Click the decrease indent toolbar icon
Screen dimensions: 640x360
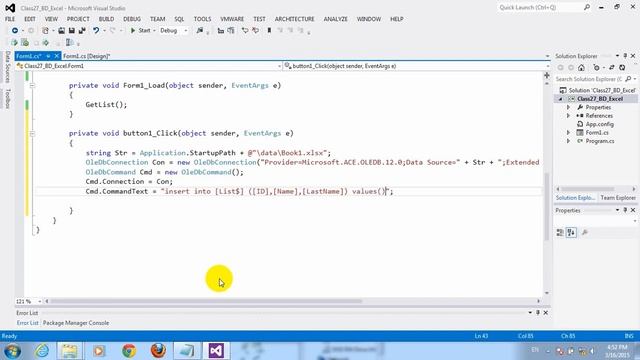221,31
